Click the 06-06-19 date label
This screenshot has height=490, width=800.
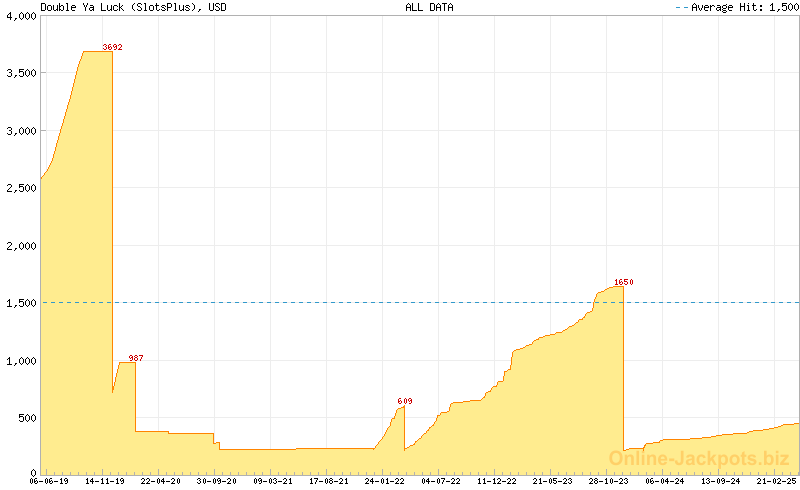coord(48,481)
